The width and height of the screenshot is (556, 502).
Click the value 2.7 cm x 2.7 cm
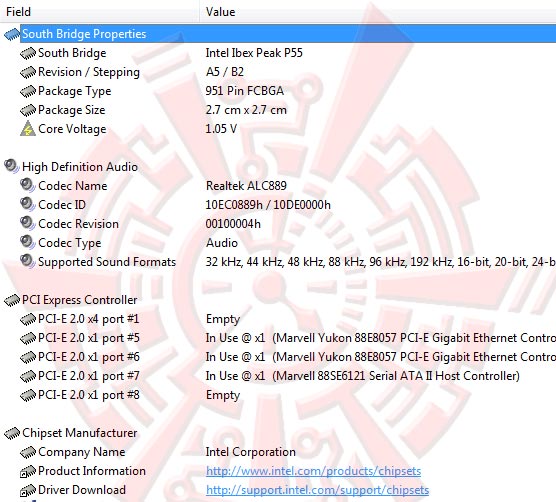[246, 110]
